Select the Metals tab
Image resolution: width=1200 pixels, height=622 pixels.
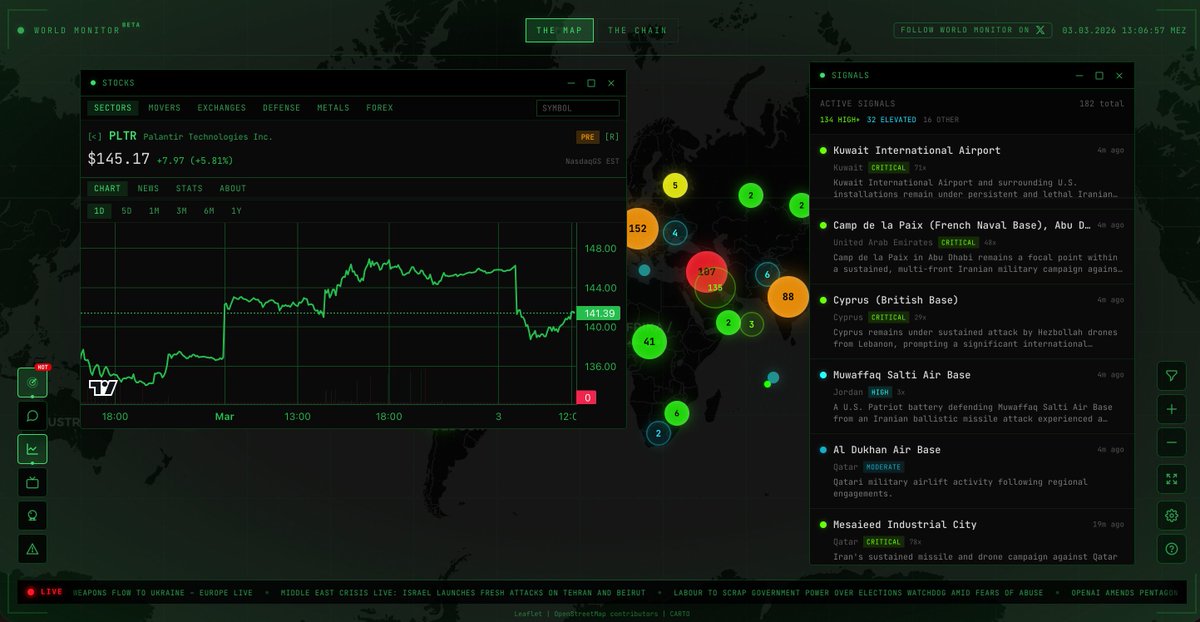tap(334, 108)
